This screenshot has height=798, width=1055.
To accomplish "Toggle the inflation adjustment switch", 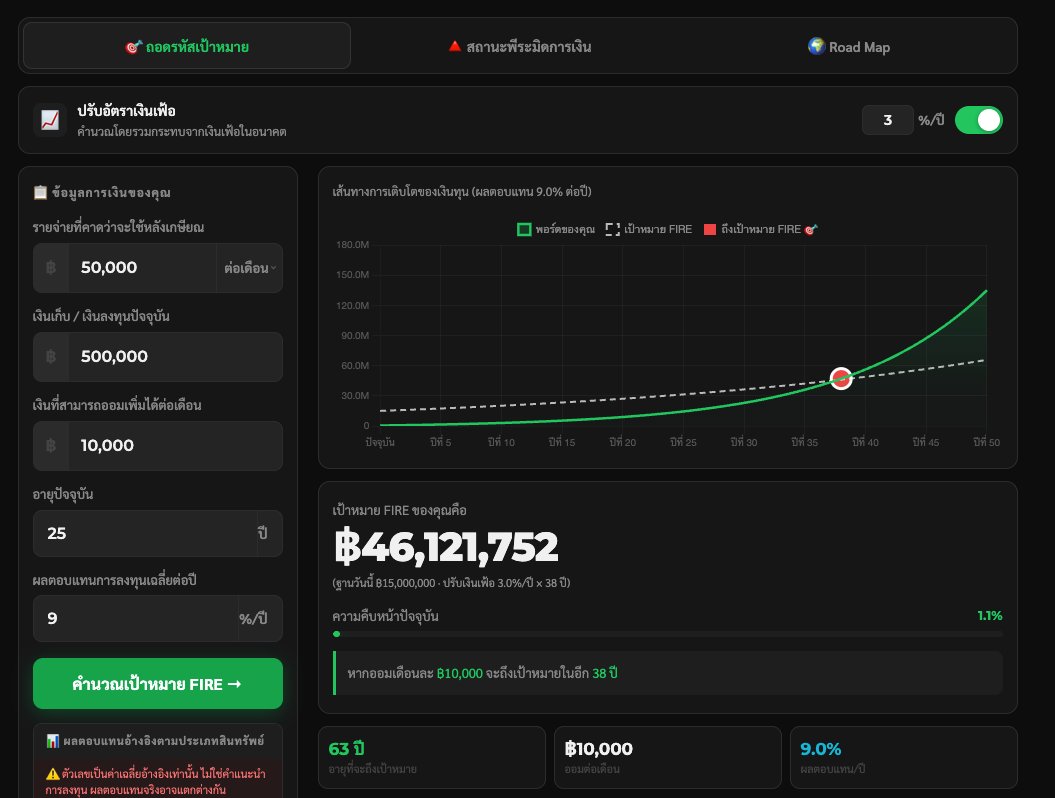I will coord(978,120).
